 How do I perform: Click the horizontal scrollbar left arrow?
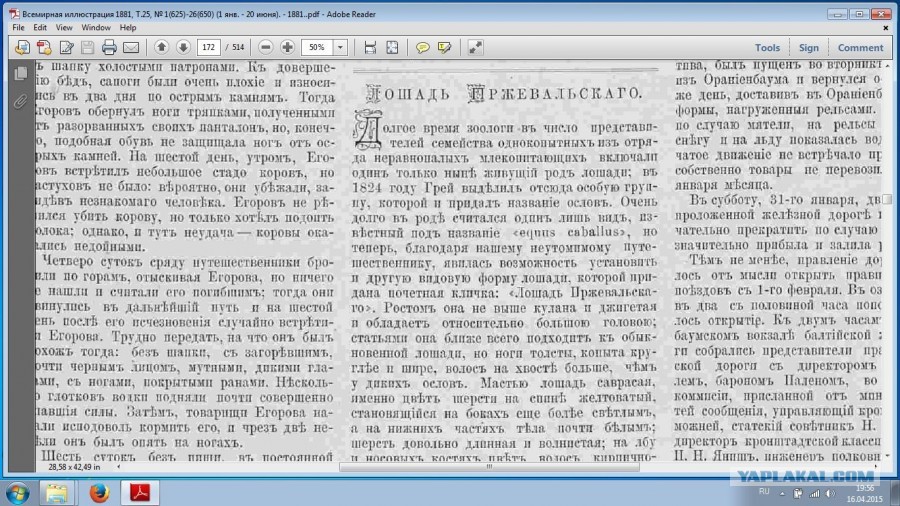click(119, 467)
